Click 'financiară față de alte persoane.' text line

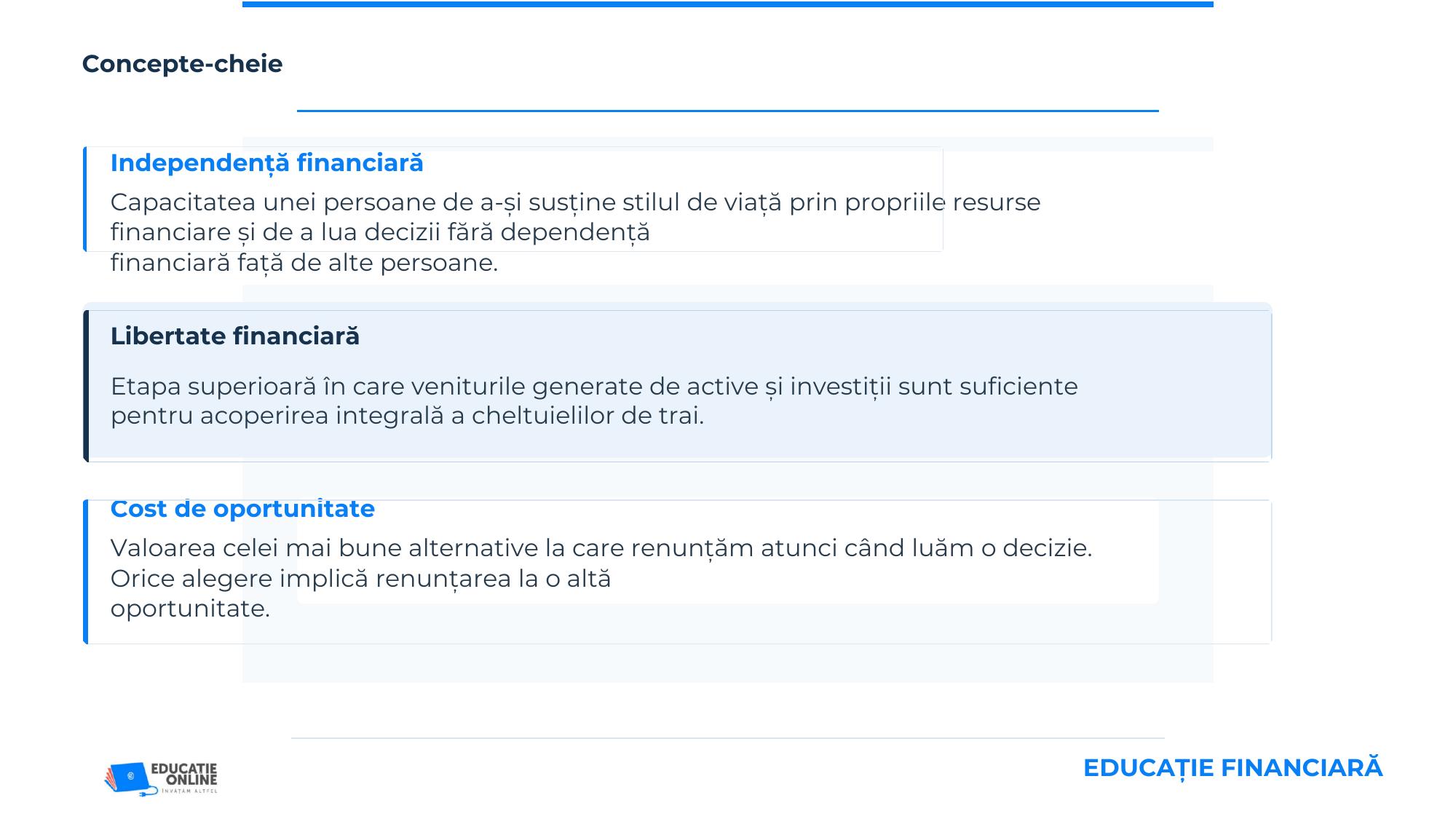coord(304,263)
